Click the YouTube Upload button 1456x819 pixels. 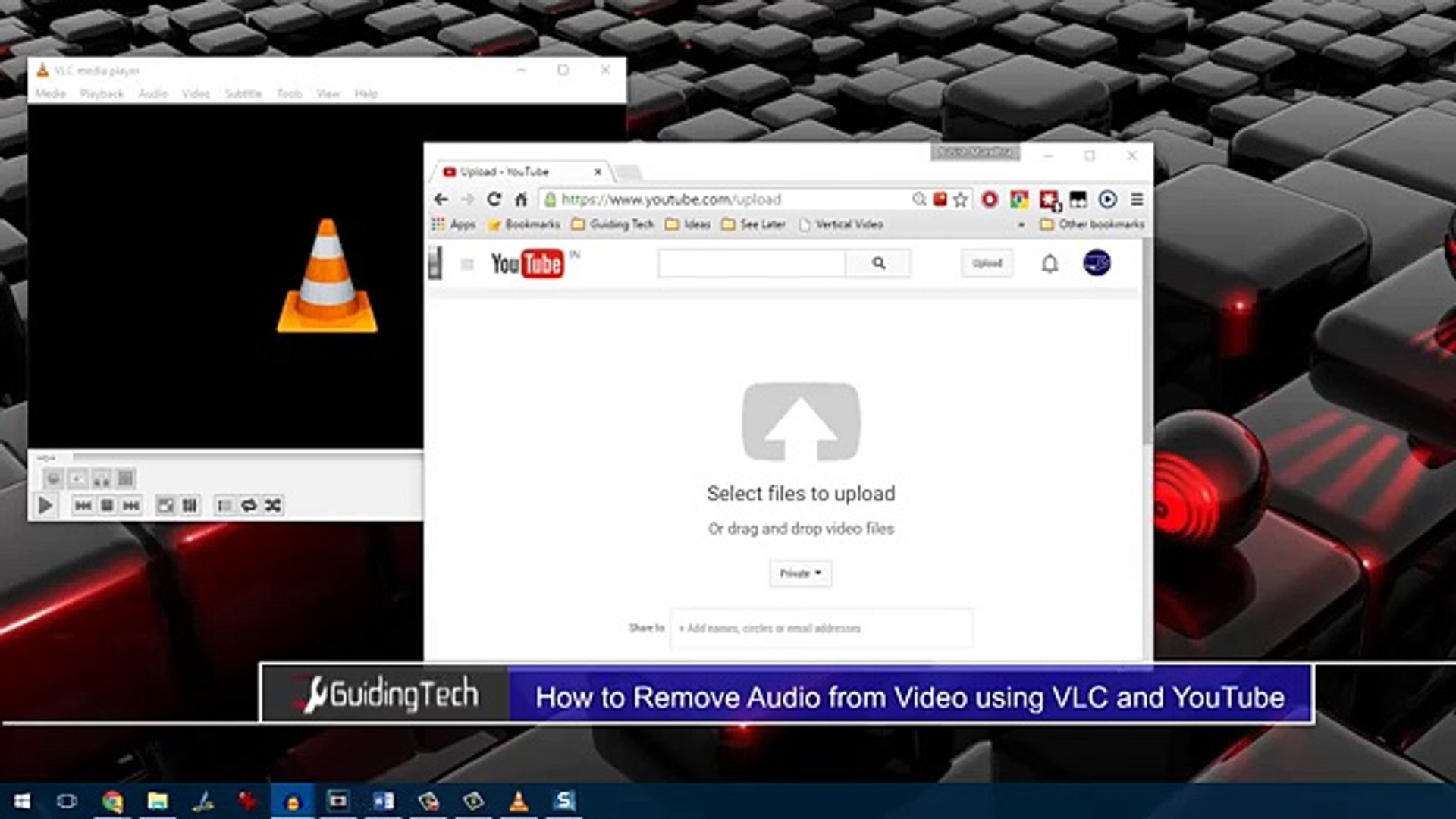coord(987,263)
